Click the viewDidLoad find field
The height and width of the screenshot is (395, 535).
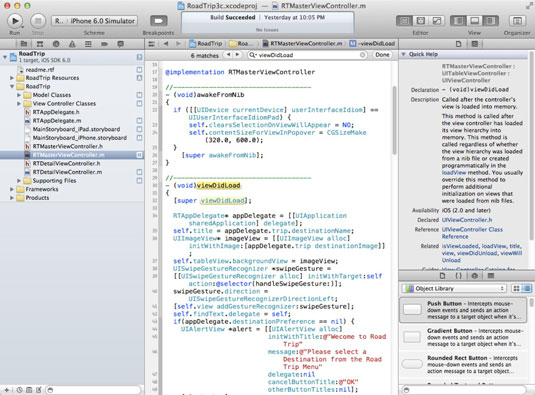308,55
